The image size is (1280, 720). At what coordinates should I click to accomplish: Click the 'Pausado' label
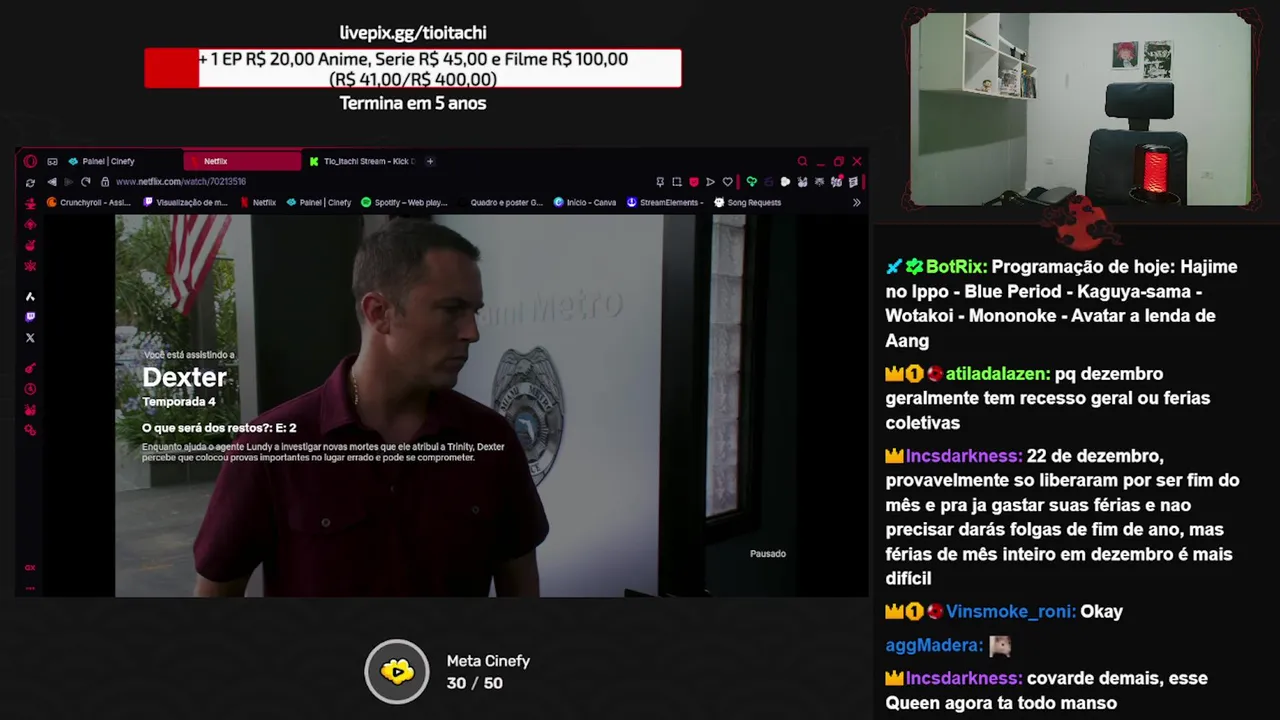click(768, 553)
